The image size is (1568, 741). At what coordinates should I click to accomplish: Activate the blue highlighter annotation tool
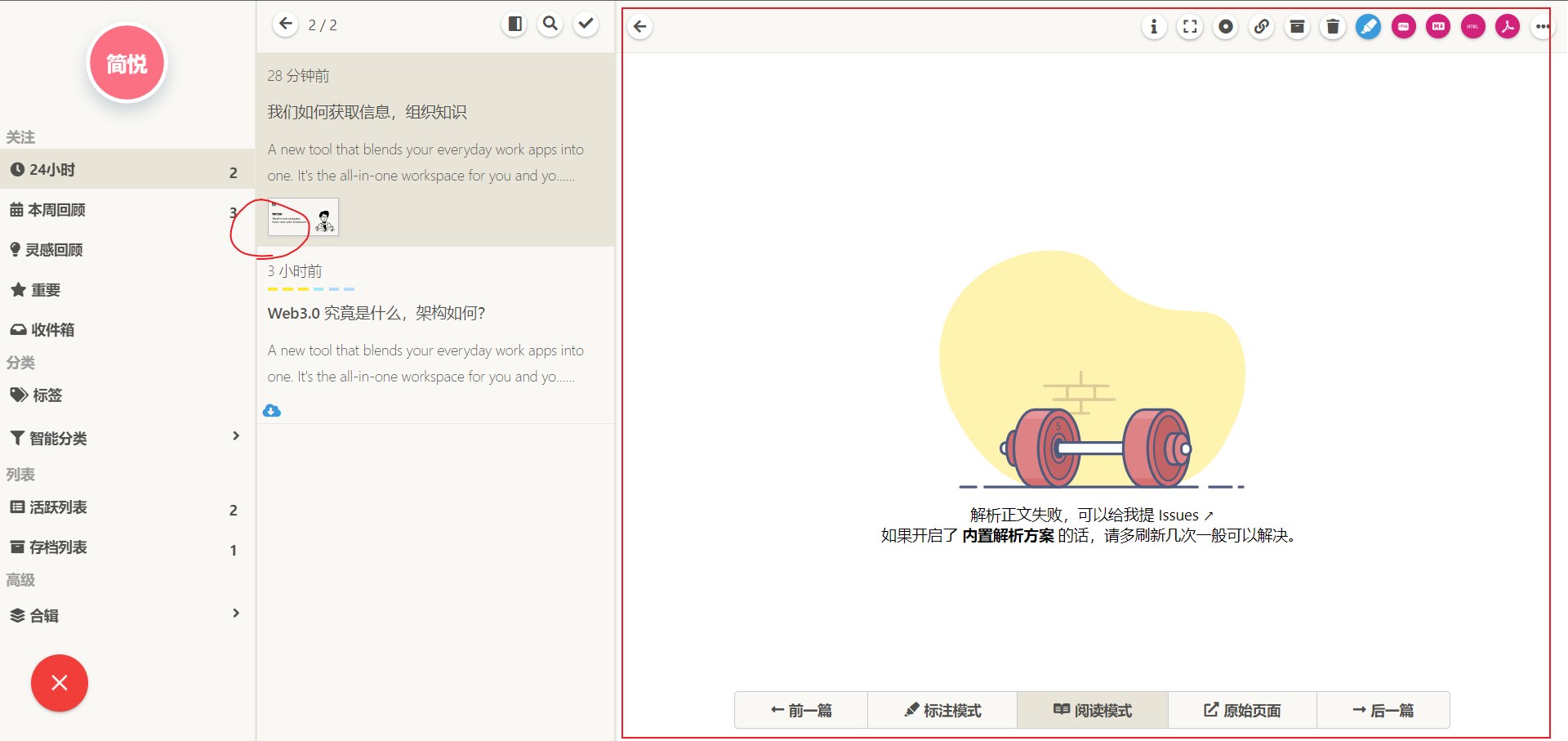[x=1369, y=26]
